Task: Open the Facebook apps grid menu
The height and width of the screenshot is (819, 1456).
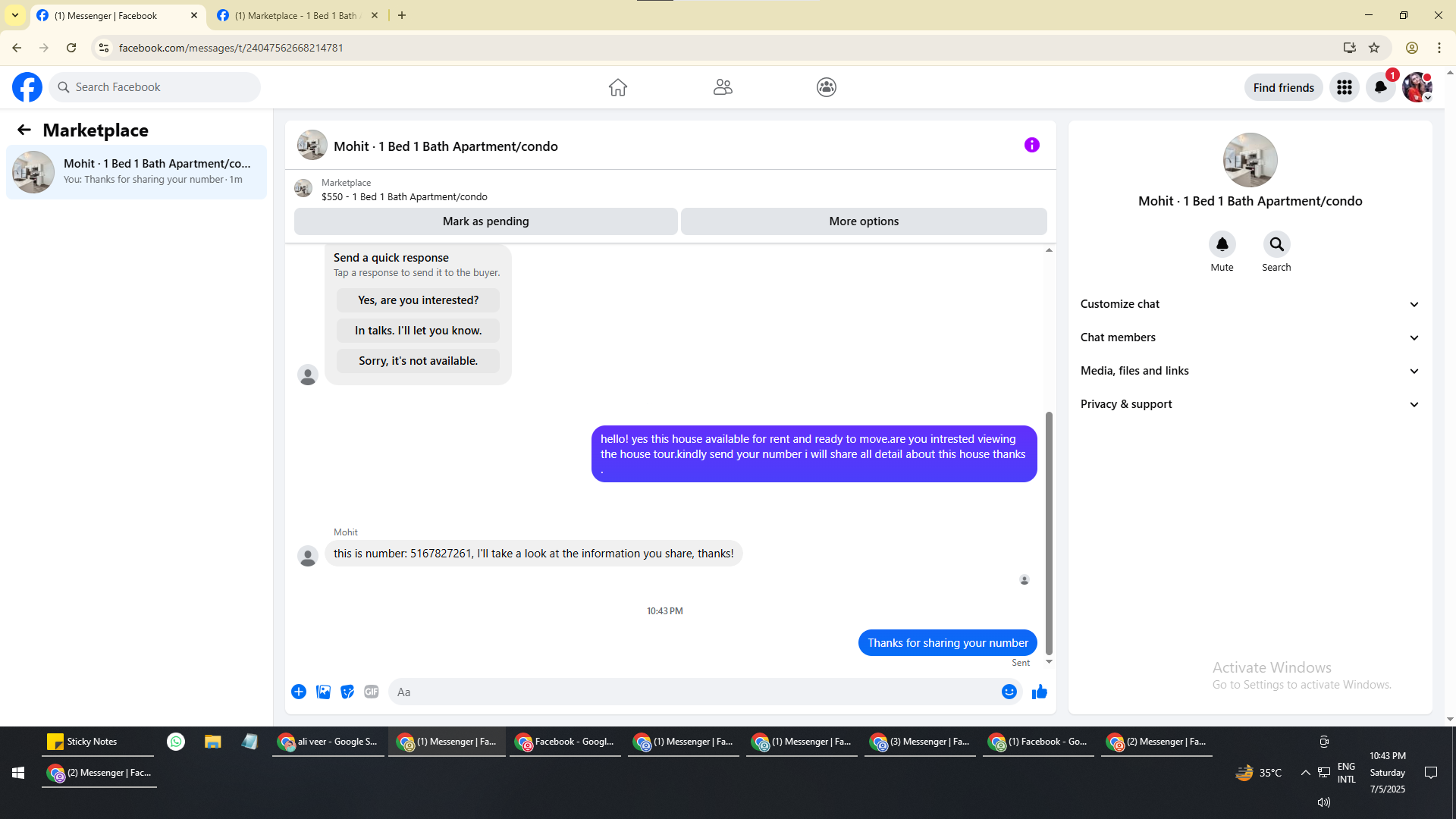Action: (1344, 87)
